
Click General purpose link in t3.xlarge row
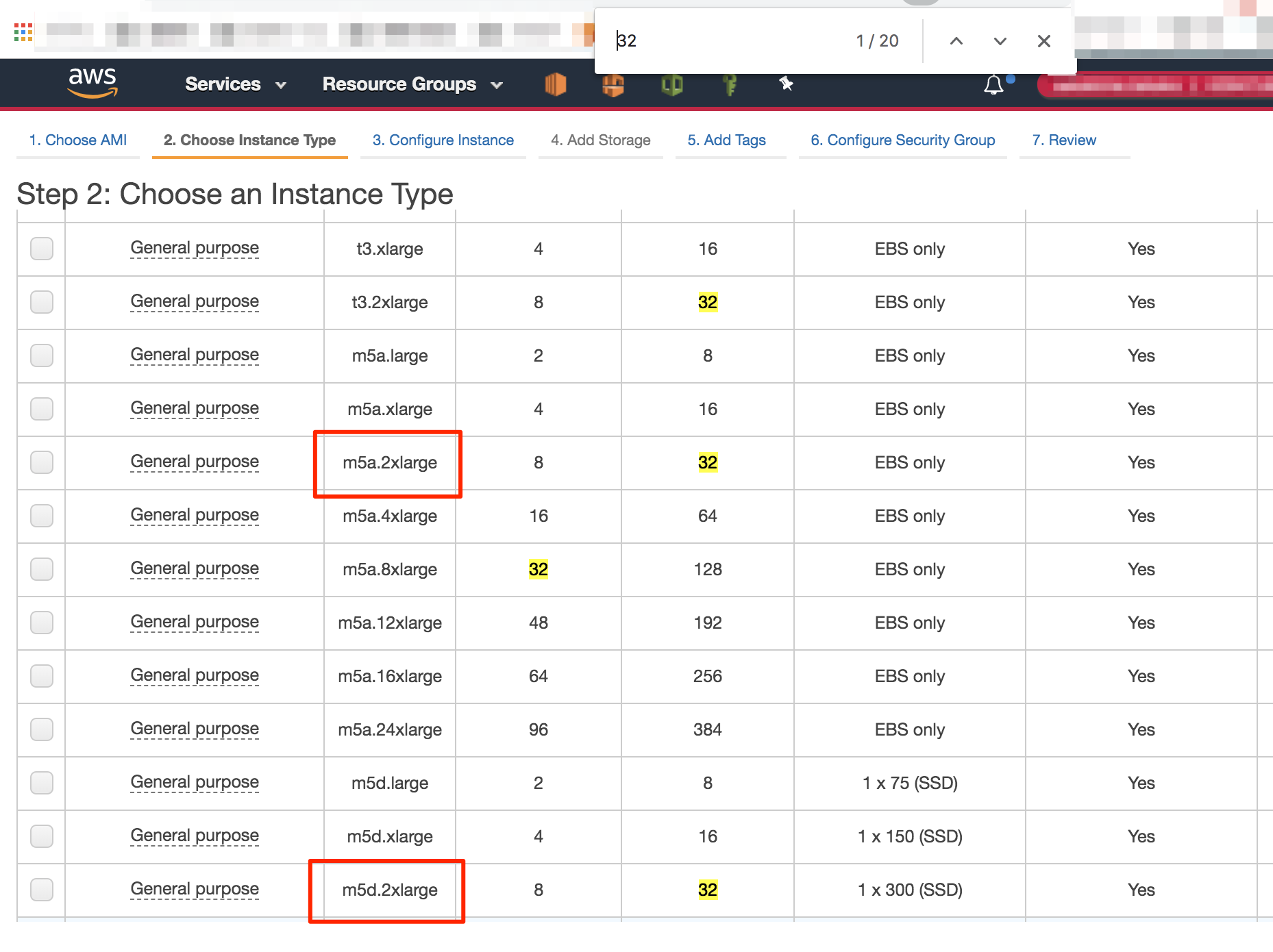(195, 249)
